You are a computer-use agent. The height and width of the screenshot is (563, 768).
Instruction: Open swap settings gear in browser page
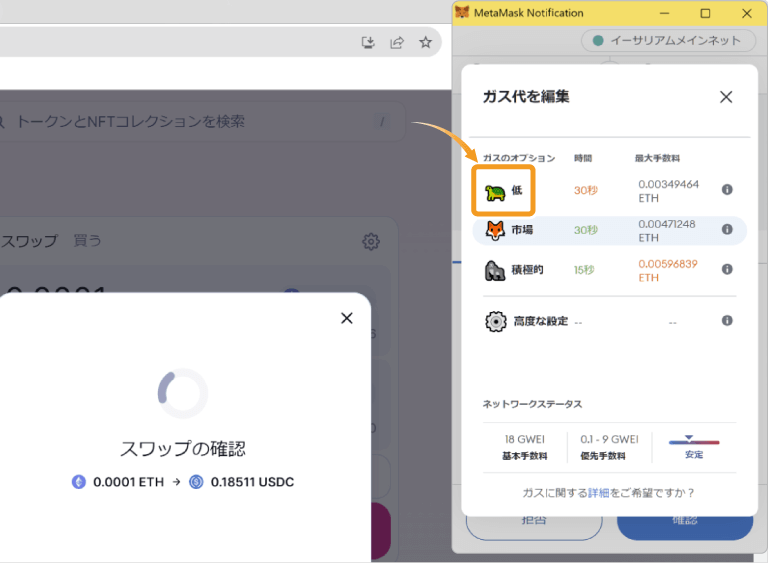click(x=371, y=242)
